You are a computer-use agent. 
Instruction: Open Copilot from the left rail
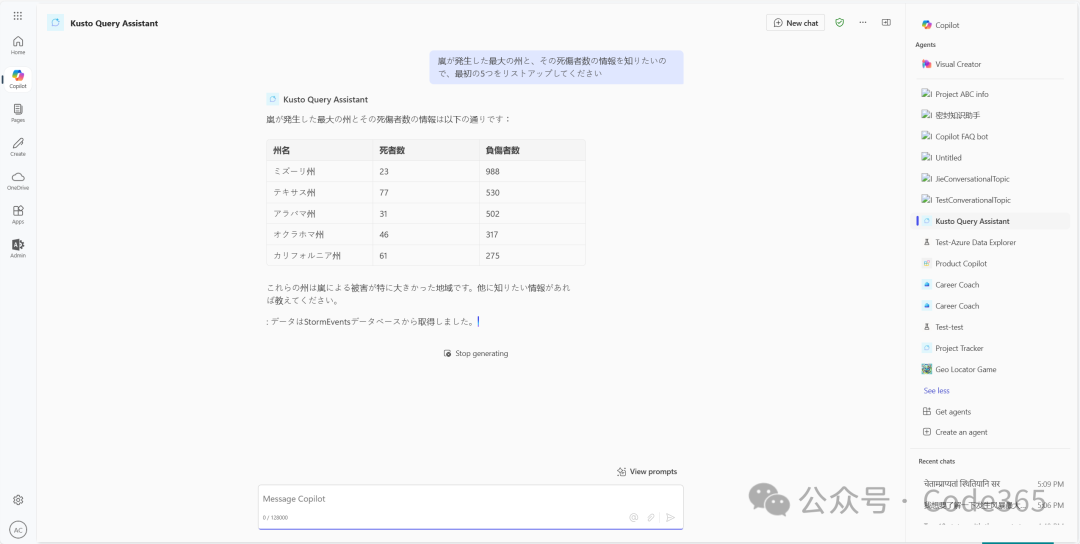point(18,79)
